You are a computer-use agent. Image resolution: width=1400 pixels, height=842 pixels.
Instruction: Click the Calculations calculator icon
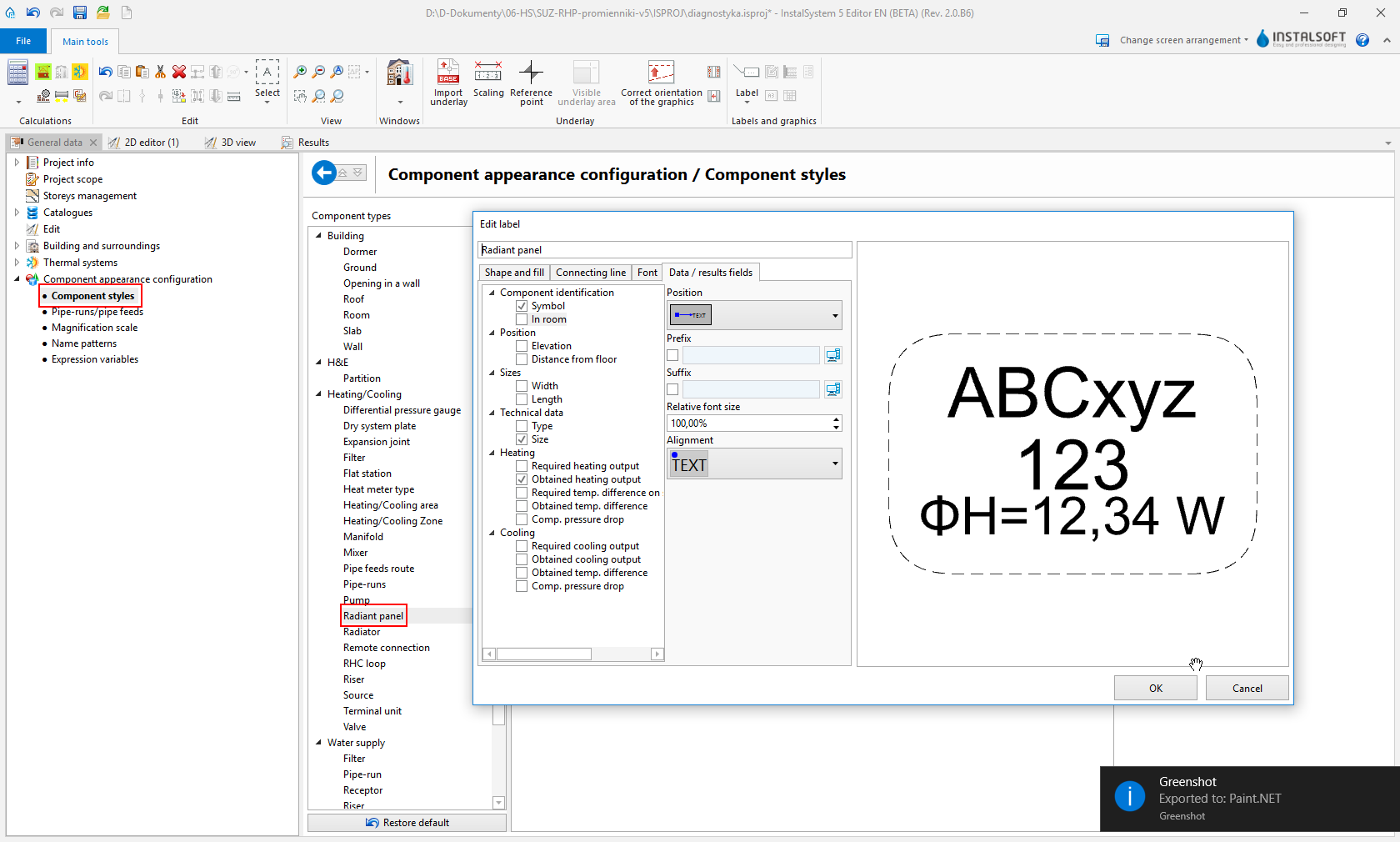pyautogui.click(x=18, y=73)
